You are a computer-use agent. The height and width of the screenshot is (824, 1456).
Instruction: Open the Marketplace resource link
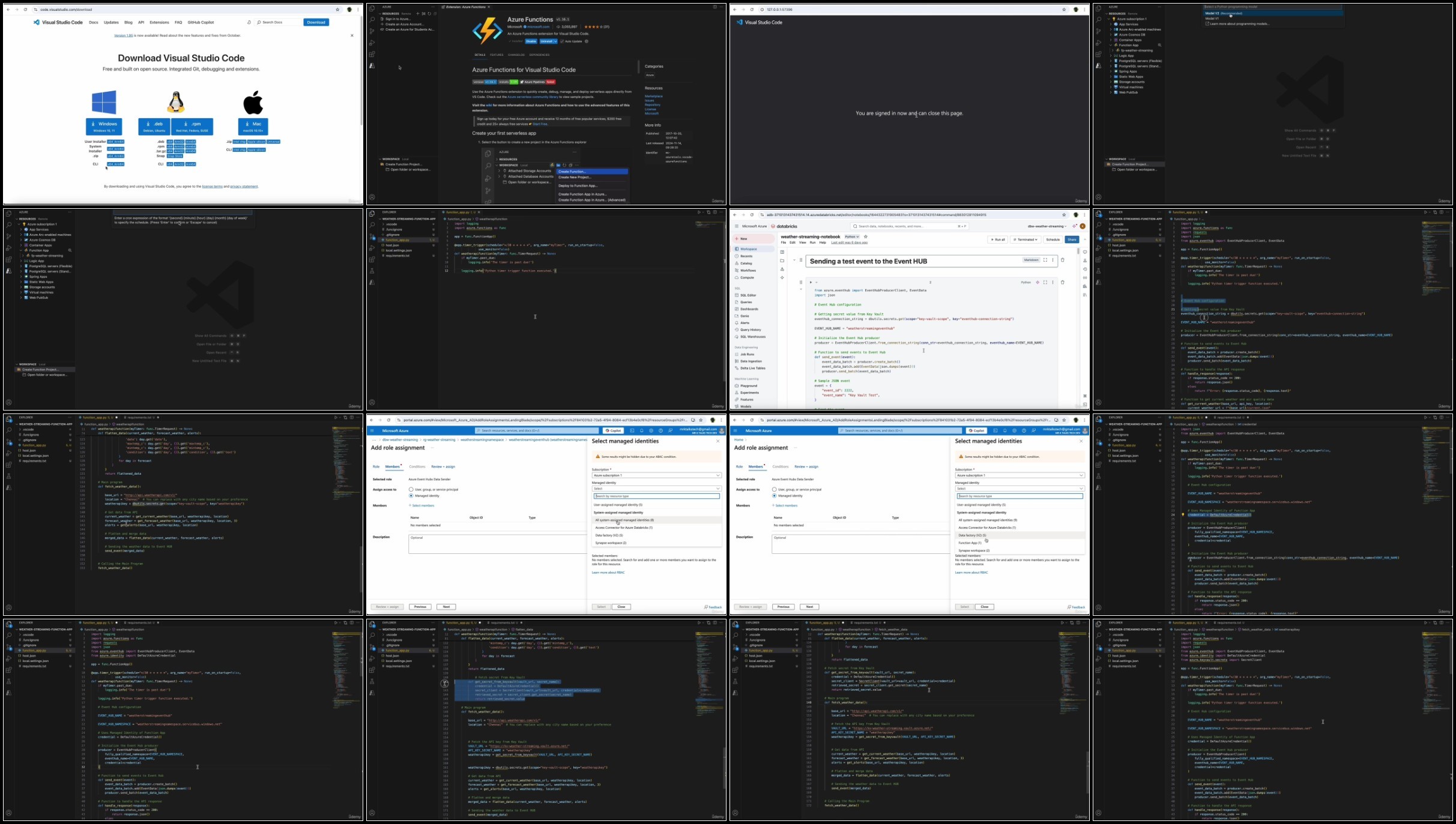pos(654,96)
